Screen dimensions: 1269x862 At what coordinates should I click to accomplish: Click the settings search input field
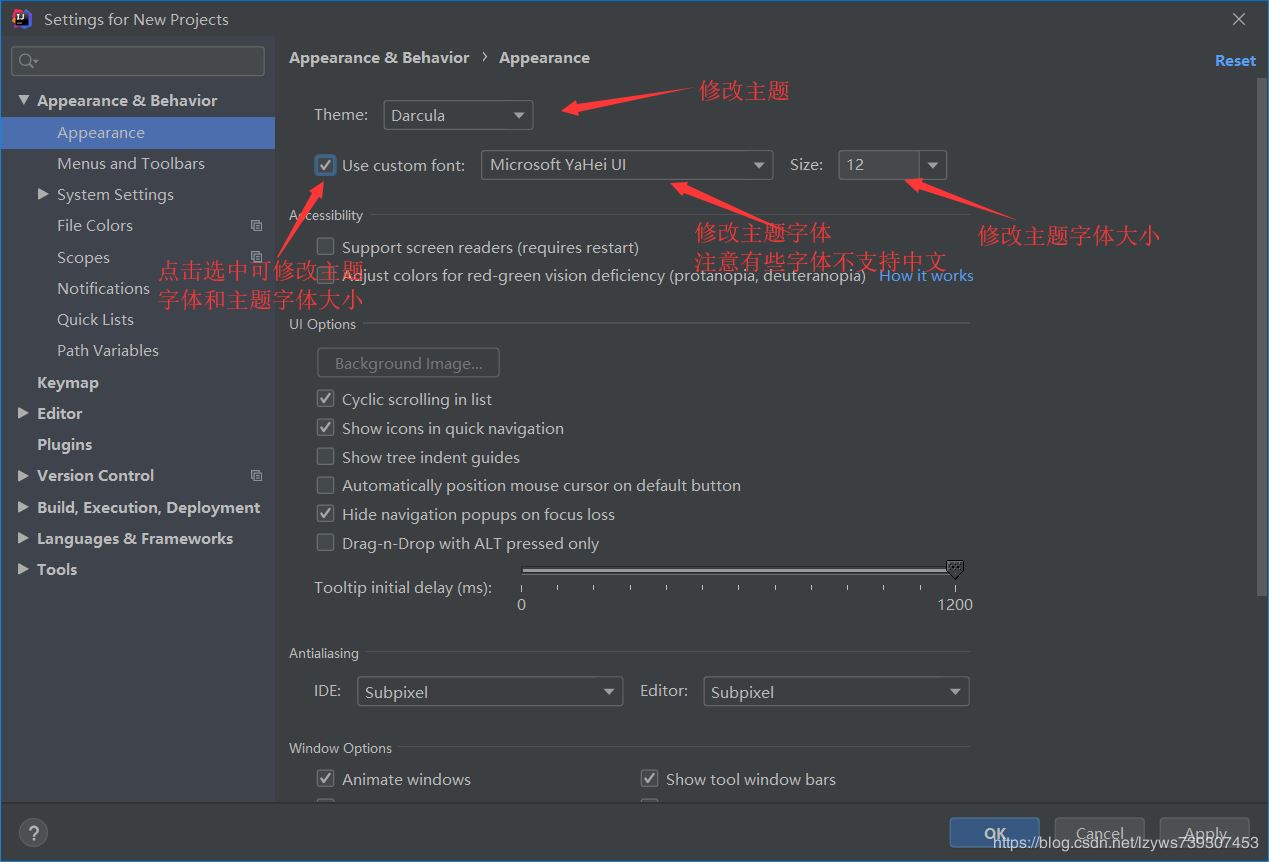[x=138, y=61]
